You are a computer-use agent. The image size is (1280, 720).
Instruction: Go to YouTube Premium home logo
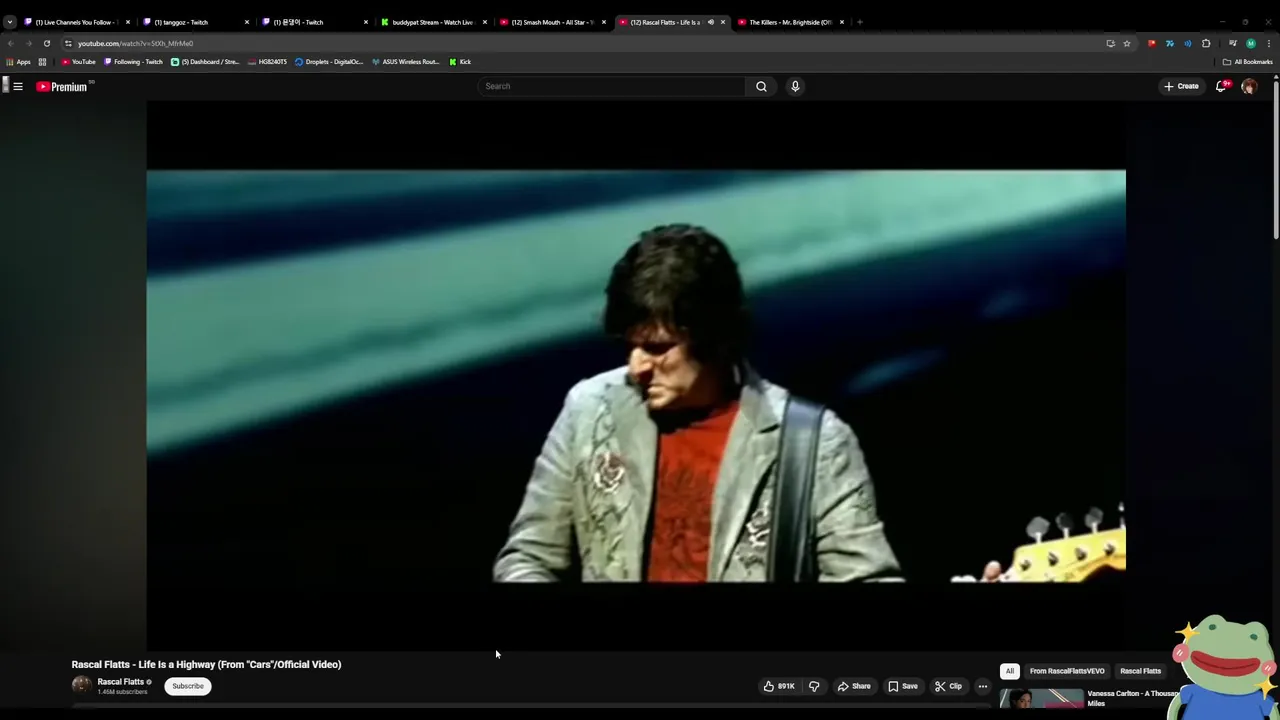pos(62,86)
